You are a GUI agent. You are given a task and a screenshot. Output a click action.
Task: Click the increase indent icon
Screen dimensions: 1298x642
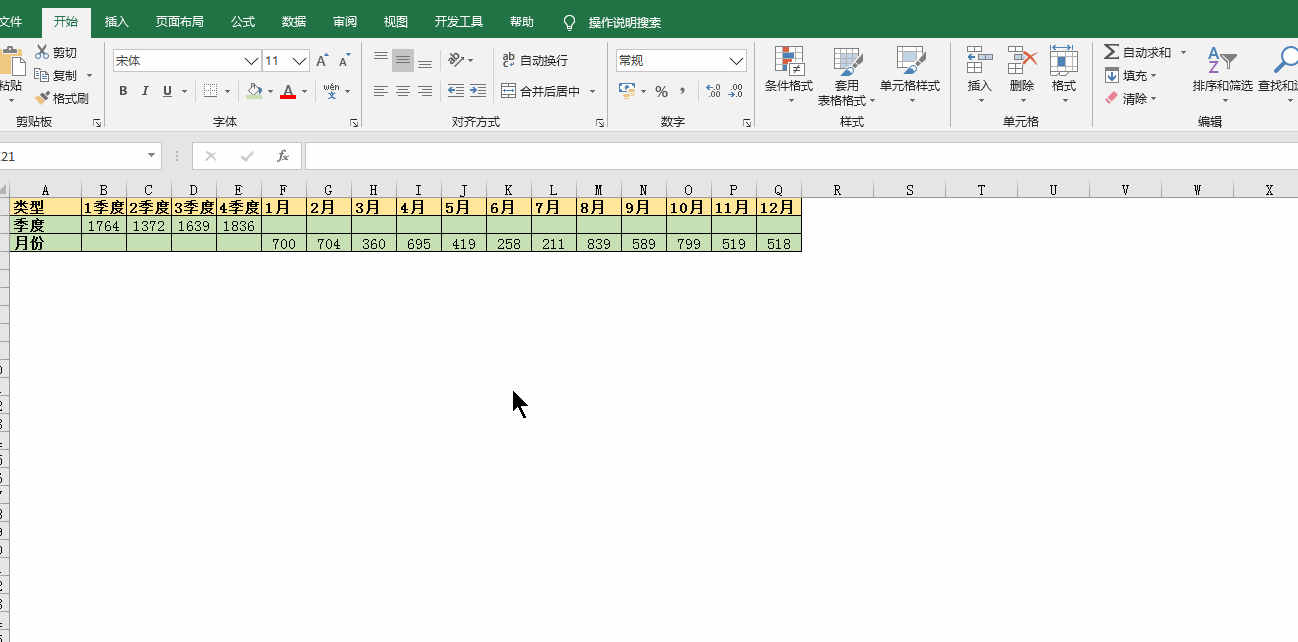[478, 91]
